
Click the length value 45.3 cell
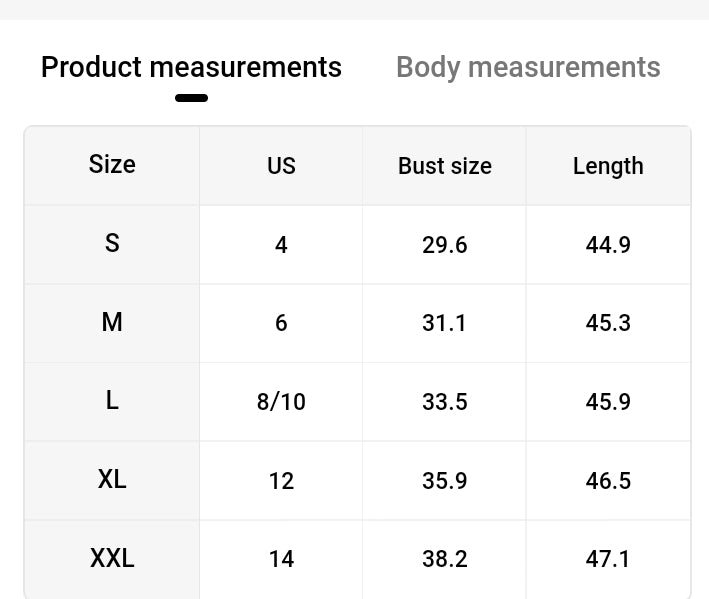(x=608, y=323)
